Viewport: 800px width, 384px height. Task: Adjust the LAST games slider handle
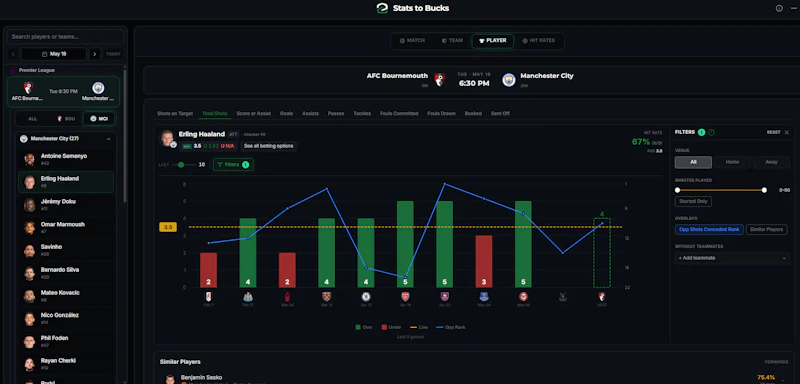click(181, 165)
